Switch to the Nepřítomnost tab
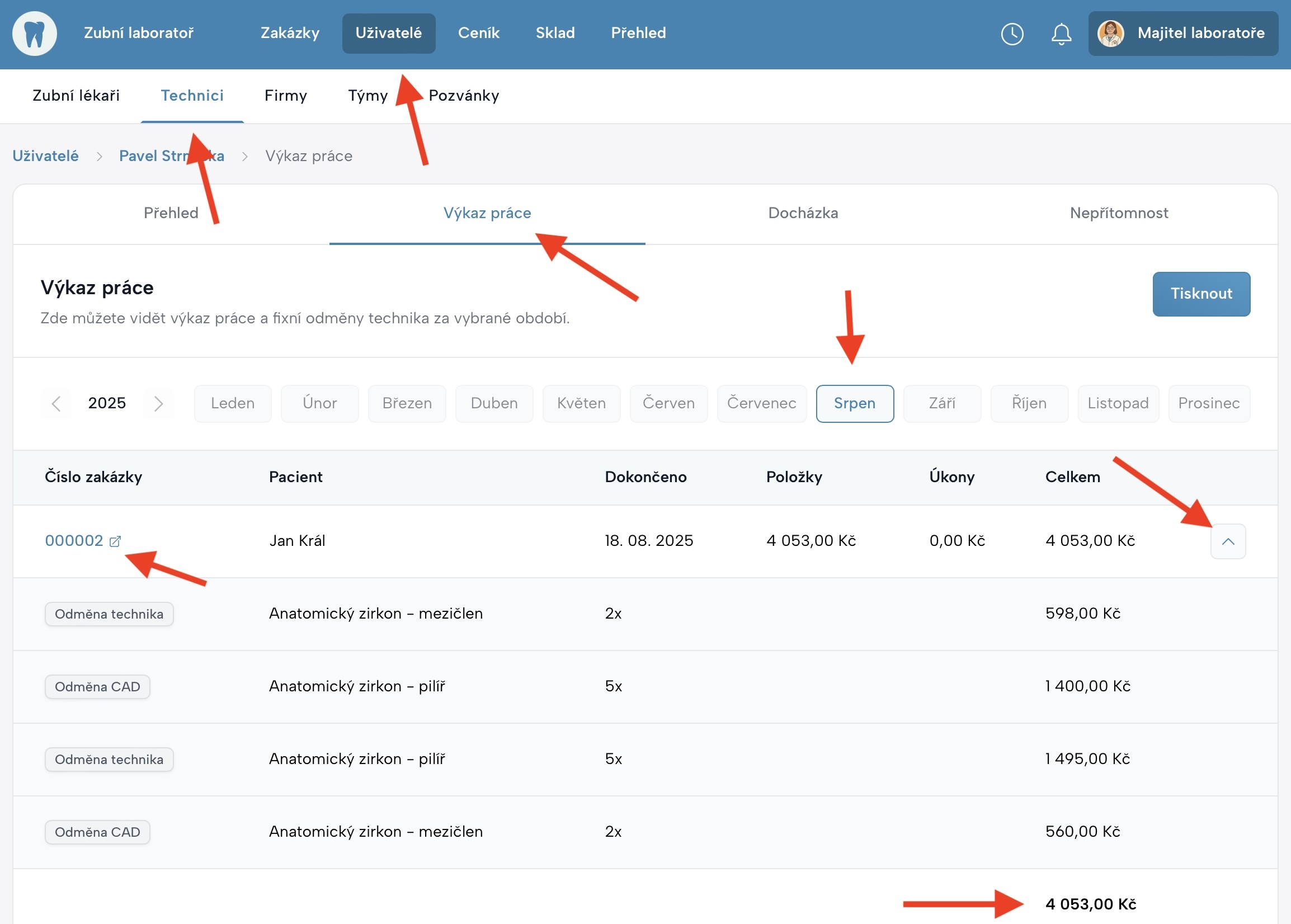 (1118, 213)
